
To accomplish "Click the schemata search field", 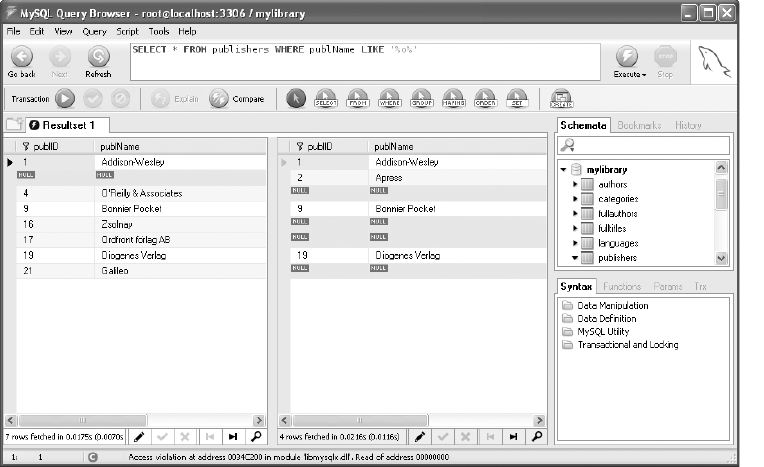I will tap(643, 145).
